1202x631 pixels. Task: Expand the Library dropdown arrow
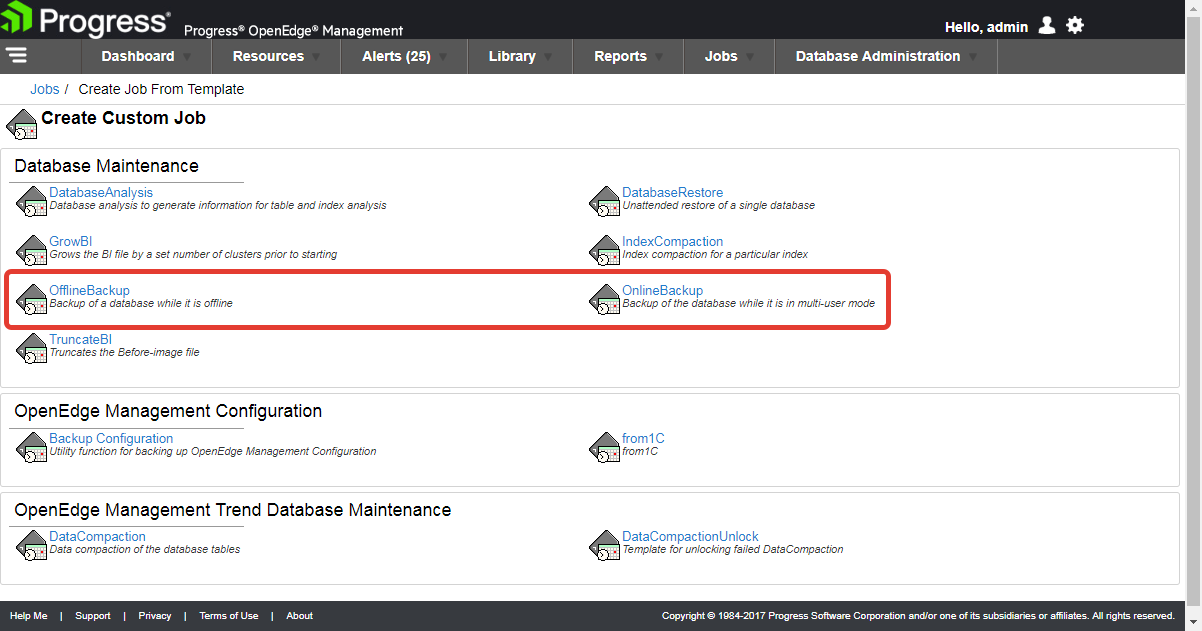point(549,57)
